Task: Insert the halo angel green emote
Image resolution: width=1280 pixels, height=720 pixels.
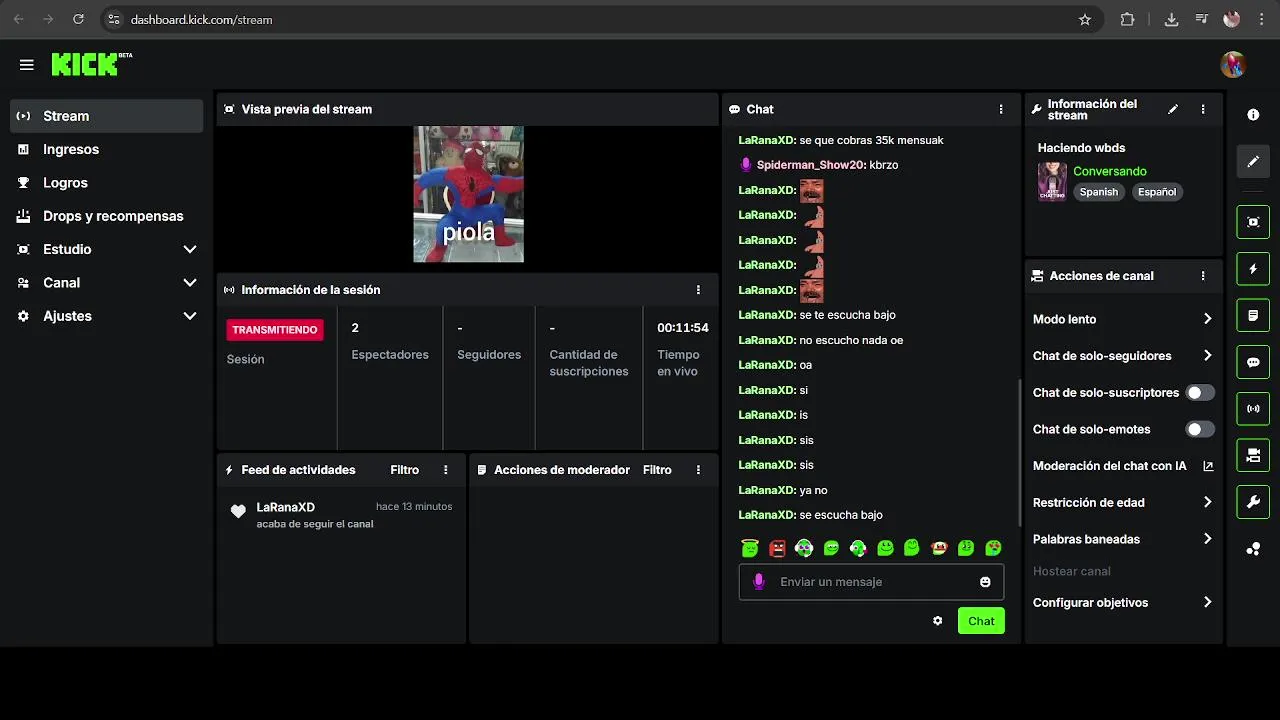Action: point(750,548)
